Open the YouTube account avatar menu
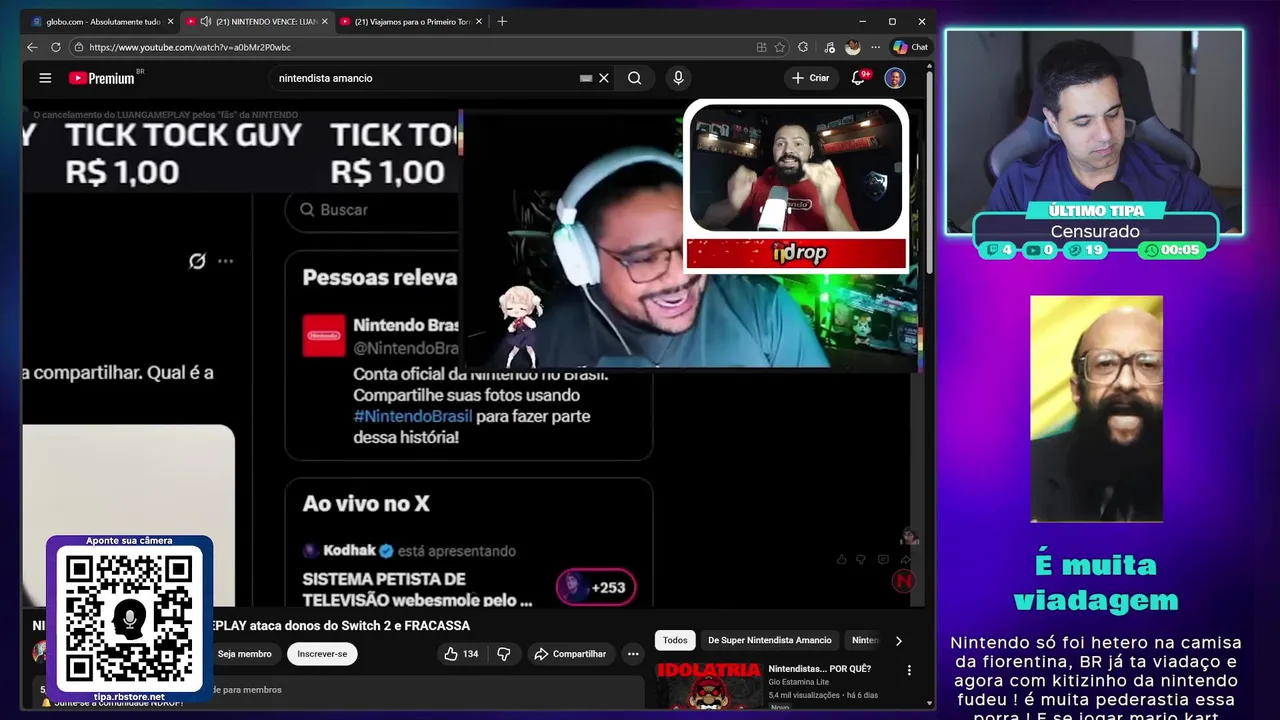This screenshot has height=720, width=1280. (895, 78)
